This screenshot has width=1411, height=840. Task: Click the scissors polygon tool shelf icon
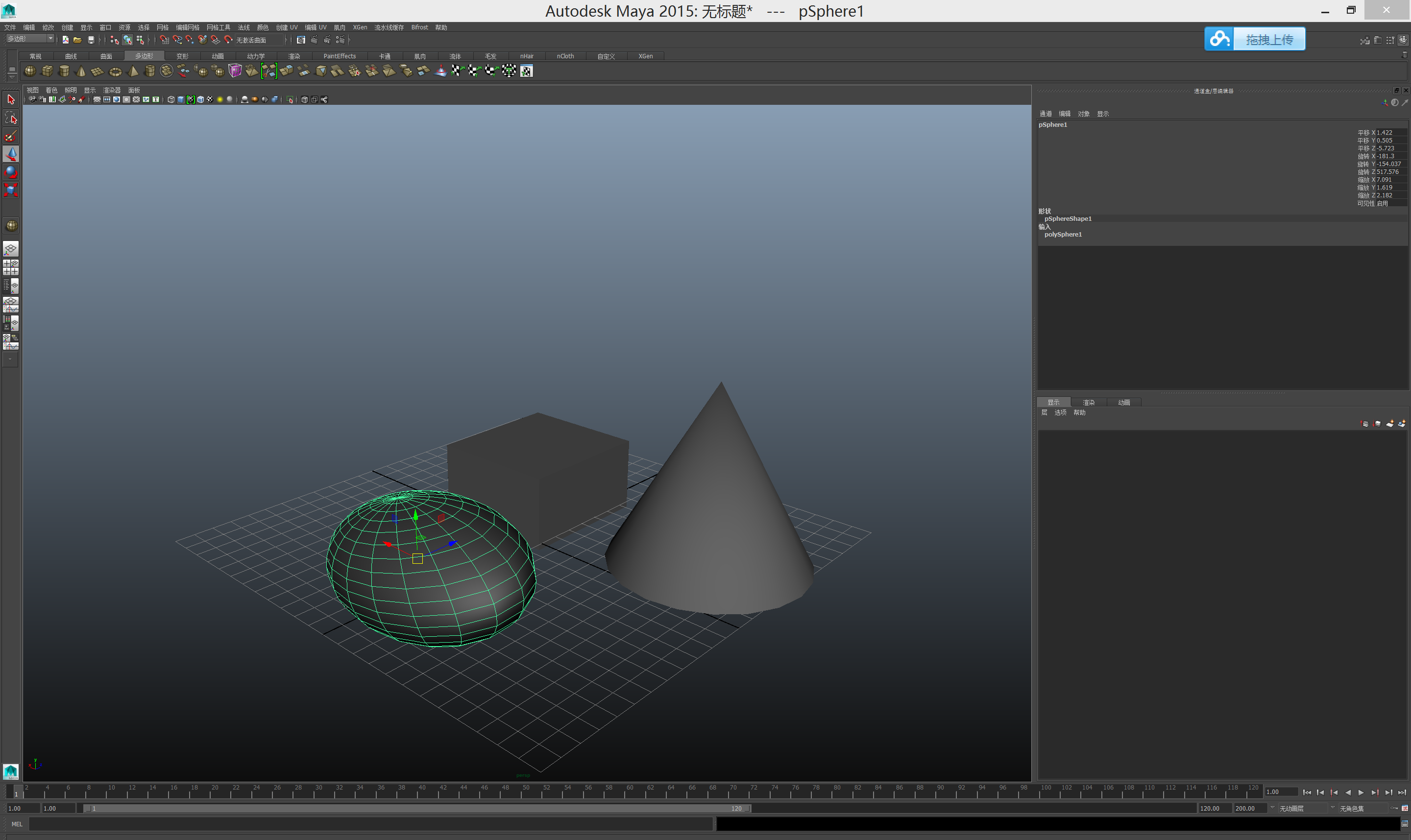coord(269,71)
